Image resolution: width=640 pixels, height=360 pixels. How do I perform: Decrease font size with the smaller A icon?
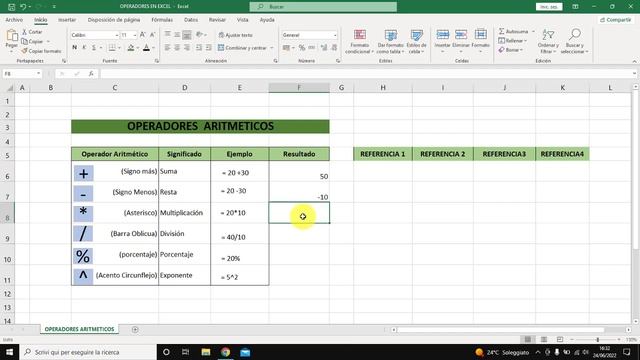click(153, 35)
